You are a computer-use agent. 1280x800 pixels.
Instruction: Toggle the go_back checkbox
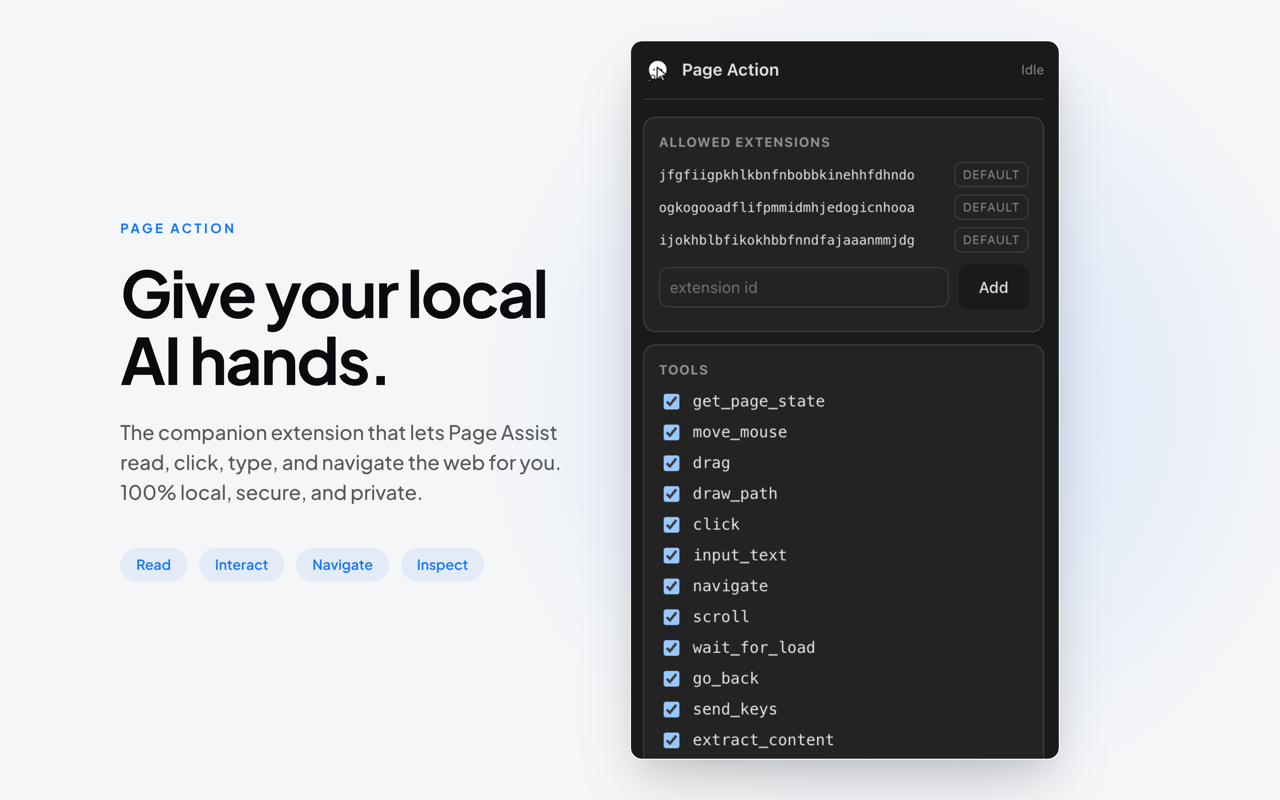[672, 678]
